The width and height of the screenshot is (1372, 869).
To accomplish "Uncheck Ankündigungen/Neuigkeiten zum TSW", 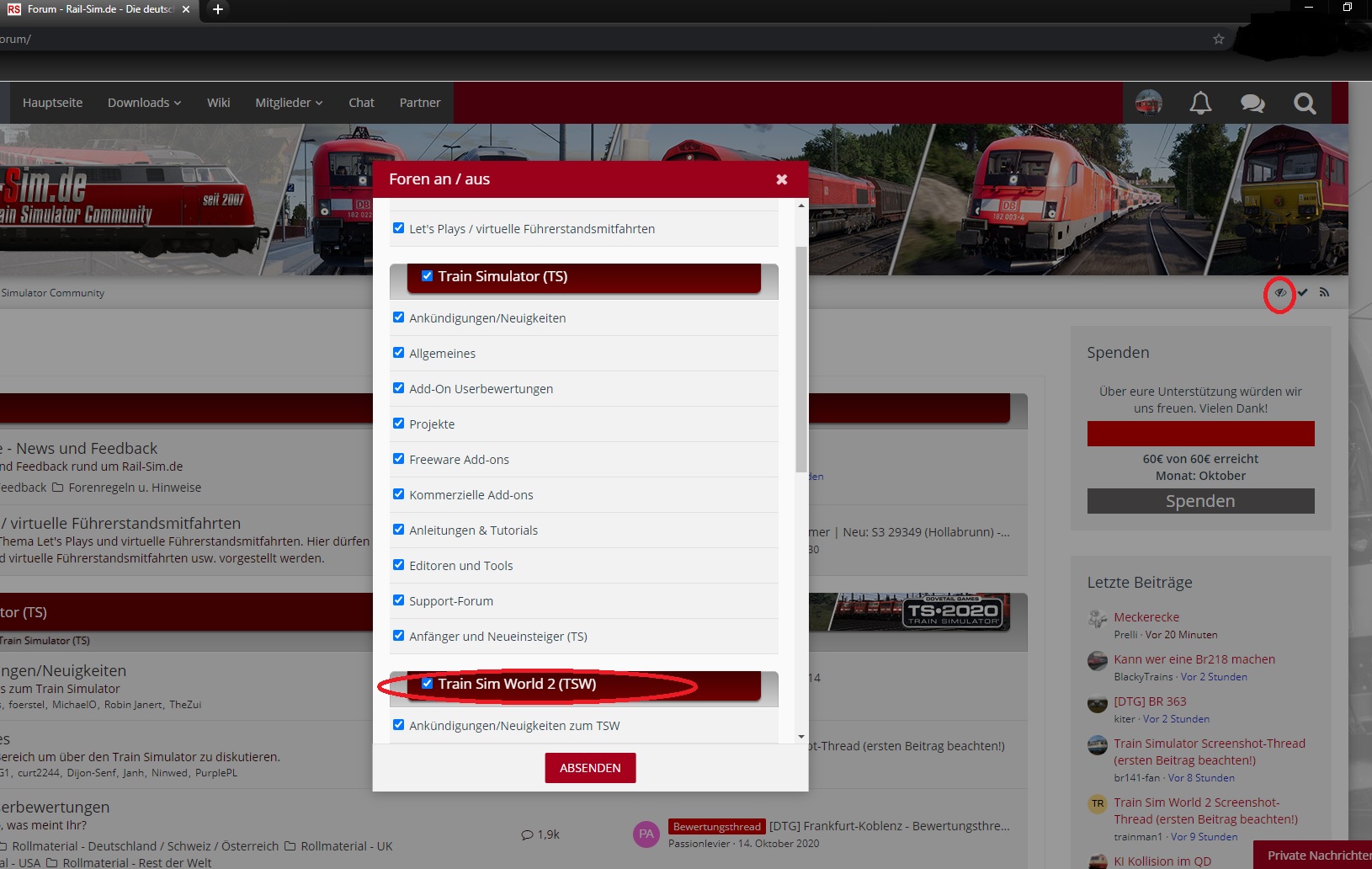I will 399,725.
